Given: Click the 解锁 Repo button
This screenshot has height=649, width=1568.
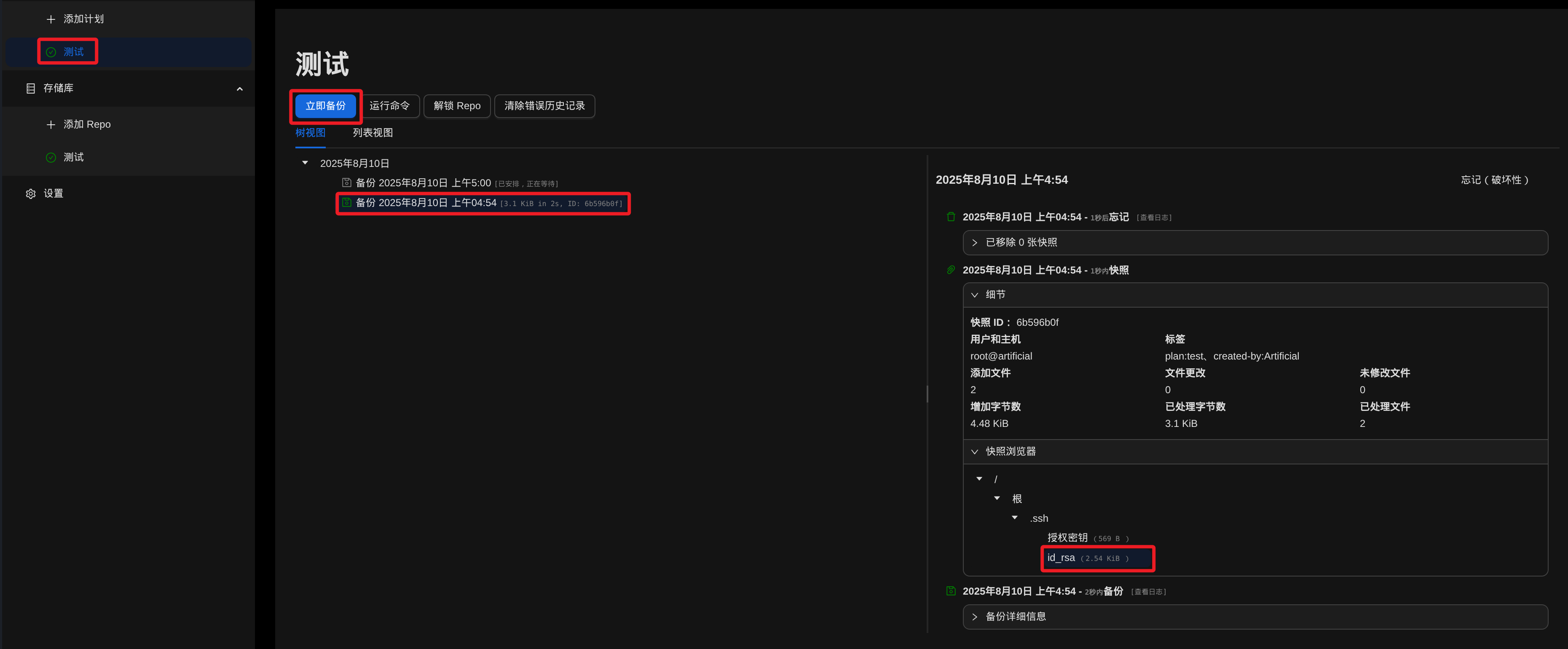Looking at the screenshot, I should (456, 106).
